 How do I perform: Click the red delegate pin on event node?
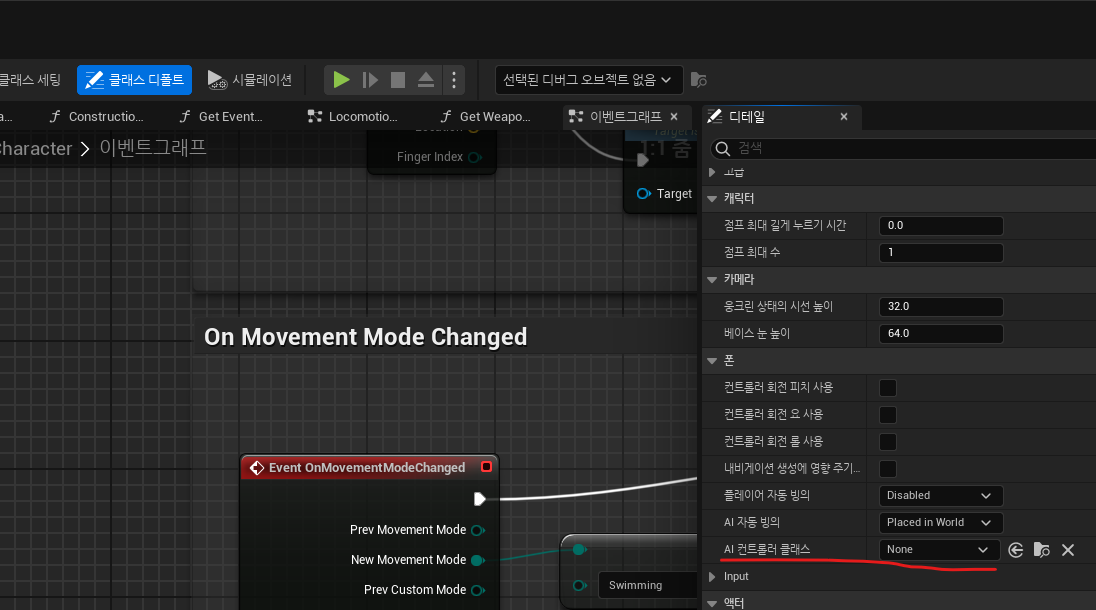[x=486, y=467]
